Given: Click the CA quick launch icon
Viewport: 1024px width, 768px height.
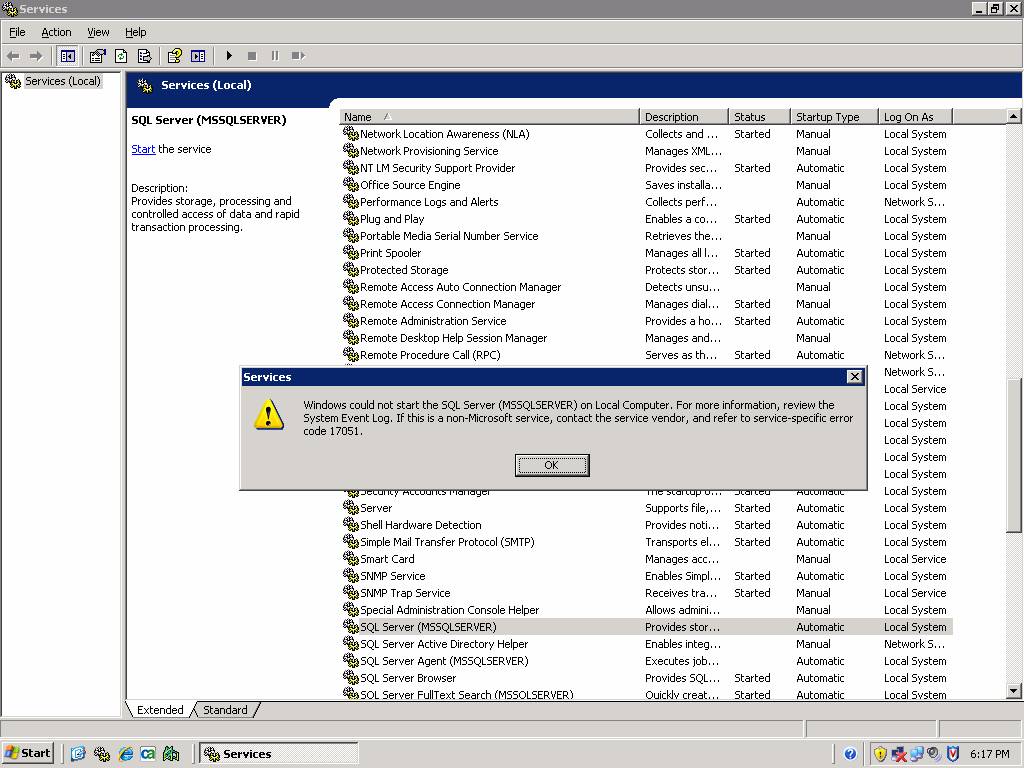Looking at the screenshot, I should [x=148, y=754].
